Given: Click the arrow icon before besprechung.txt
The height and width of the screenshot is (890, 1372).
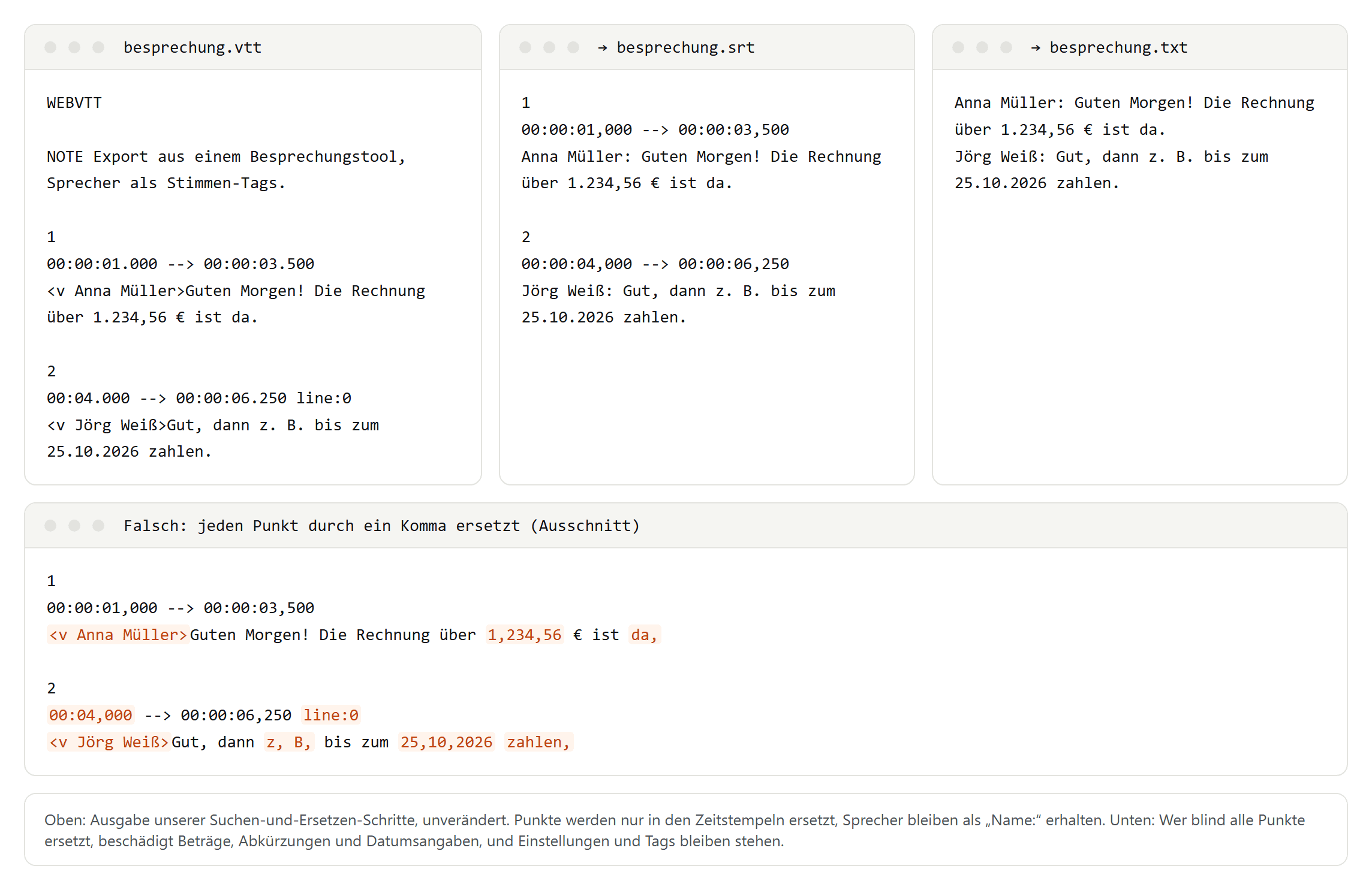Looking at the screenshot, I should pos(1036,47).
